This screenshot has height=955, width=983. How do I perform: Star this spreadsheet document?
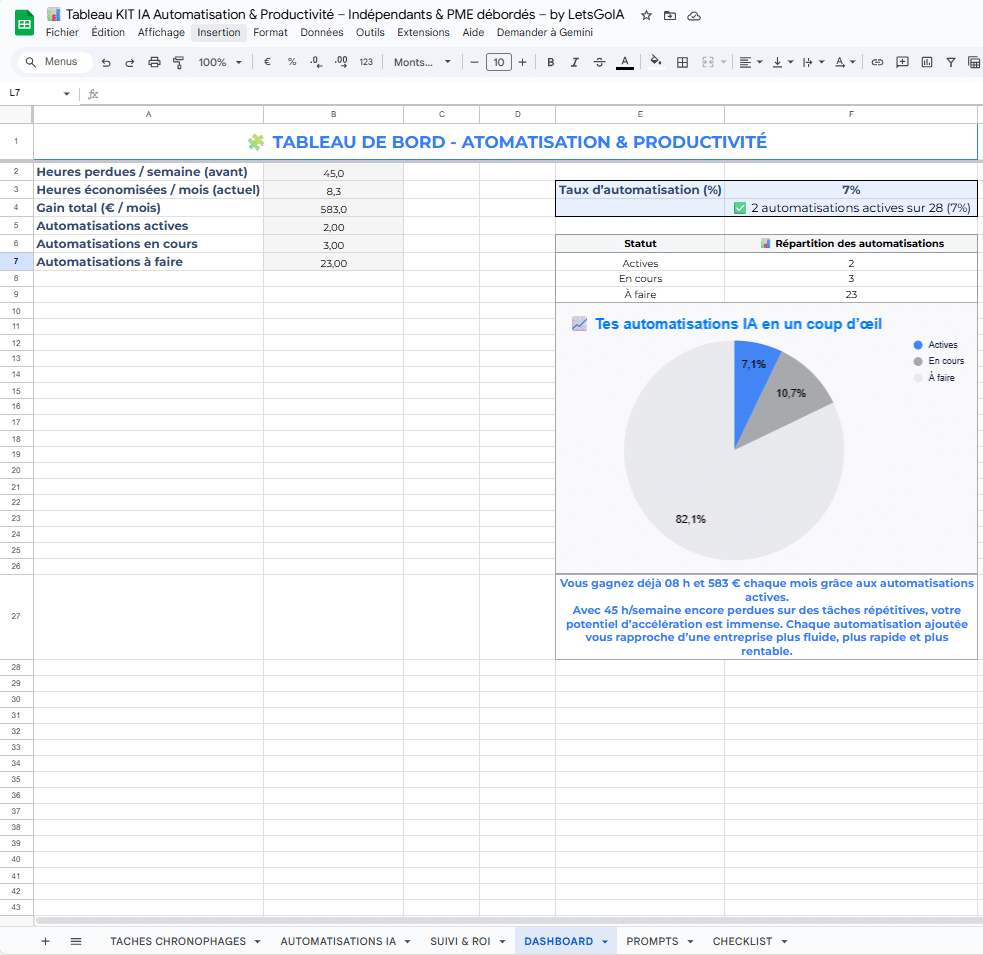646,16
